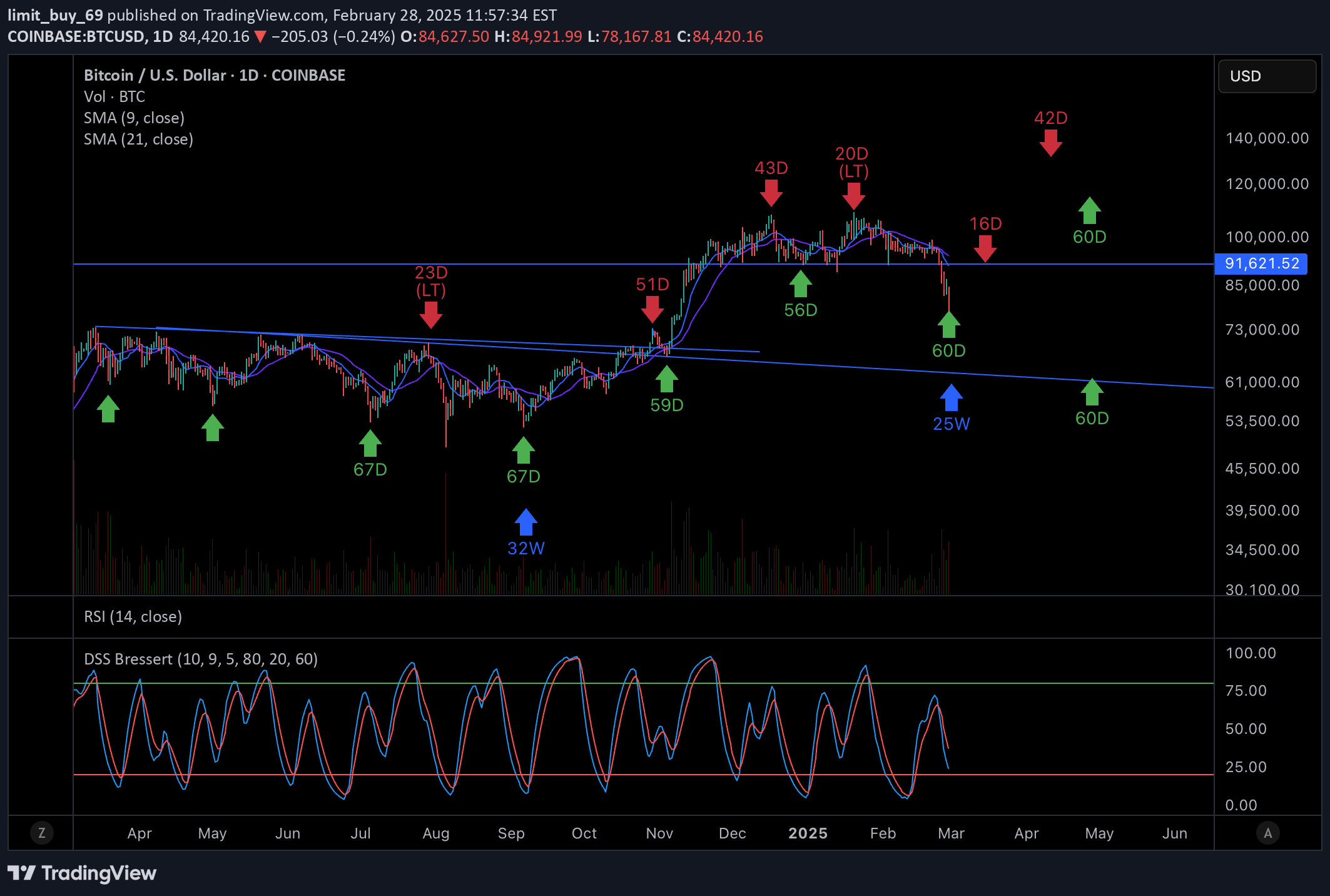This screenshot has height=896, width=1330.
Task: Toggle the A auto-scale button
Action: pyautogui.click(x=1267, y=833)
